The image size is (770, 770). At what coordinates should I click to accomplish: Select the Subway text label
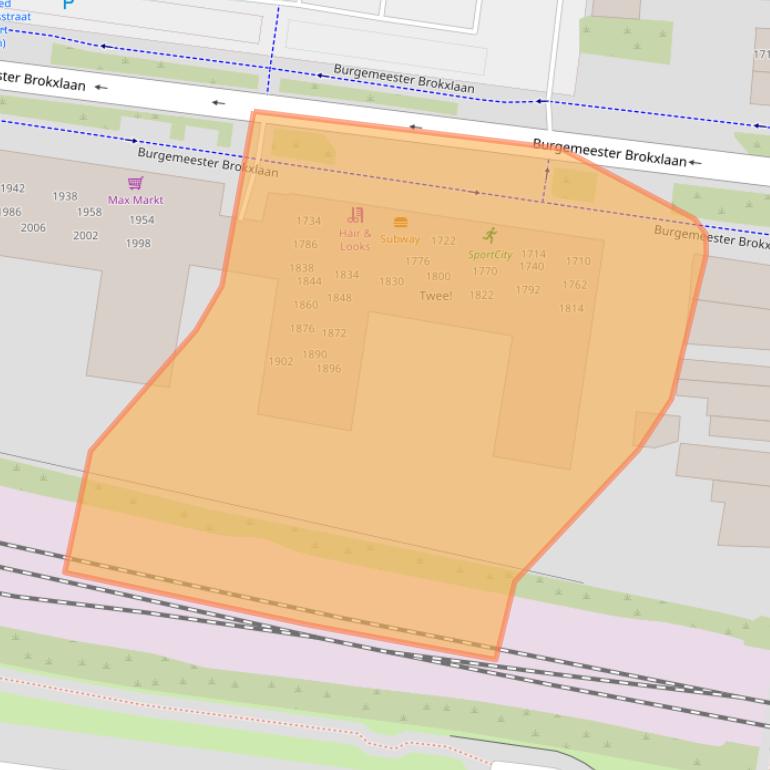click(x=400, y=239)
